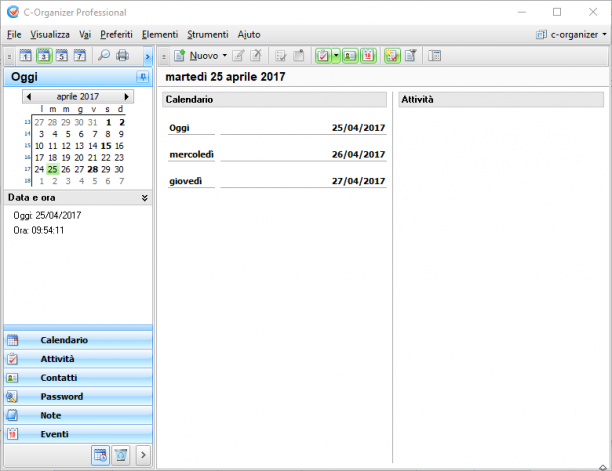The image size is (612, 471).
Task: Toggle the contacts display icon
Action: pos(350,56)
